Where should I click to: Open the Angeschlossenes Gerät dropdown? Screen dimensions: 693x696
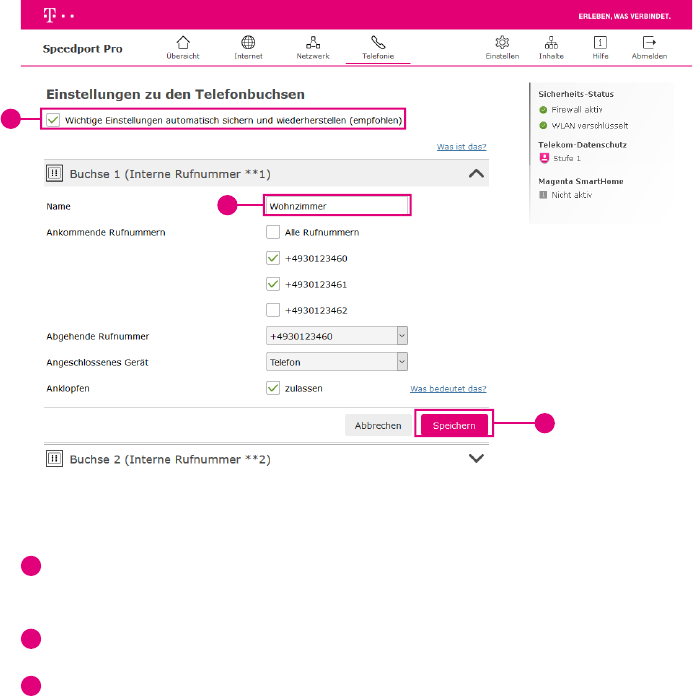[x=337, y=362]
